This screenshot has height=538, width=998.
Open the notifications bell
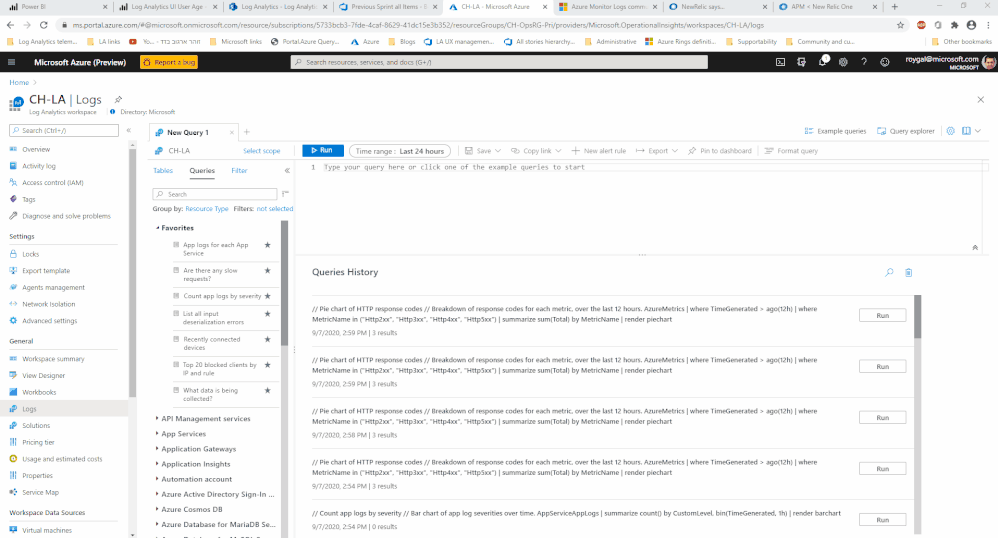(x=822, y=62)
